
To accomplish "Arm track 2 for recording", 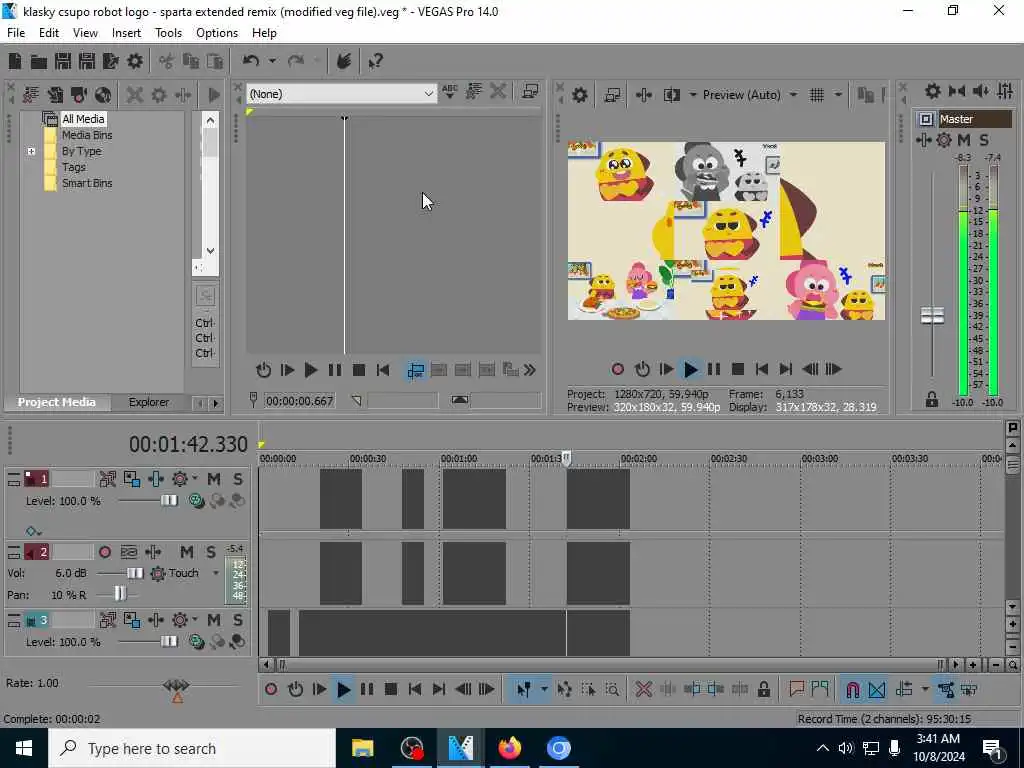I will pyautogui.click(x=104, y=552).
